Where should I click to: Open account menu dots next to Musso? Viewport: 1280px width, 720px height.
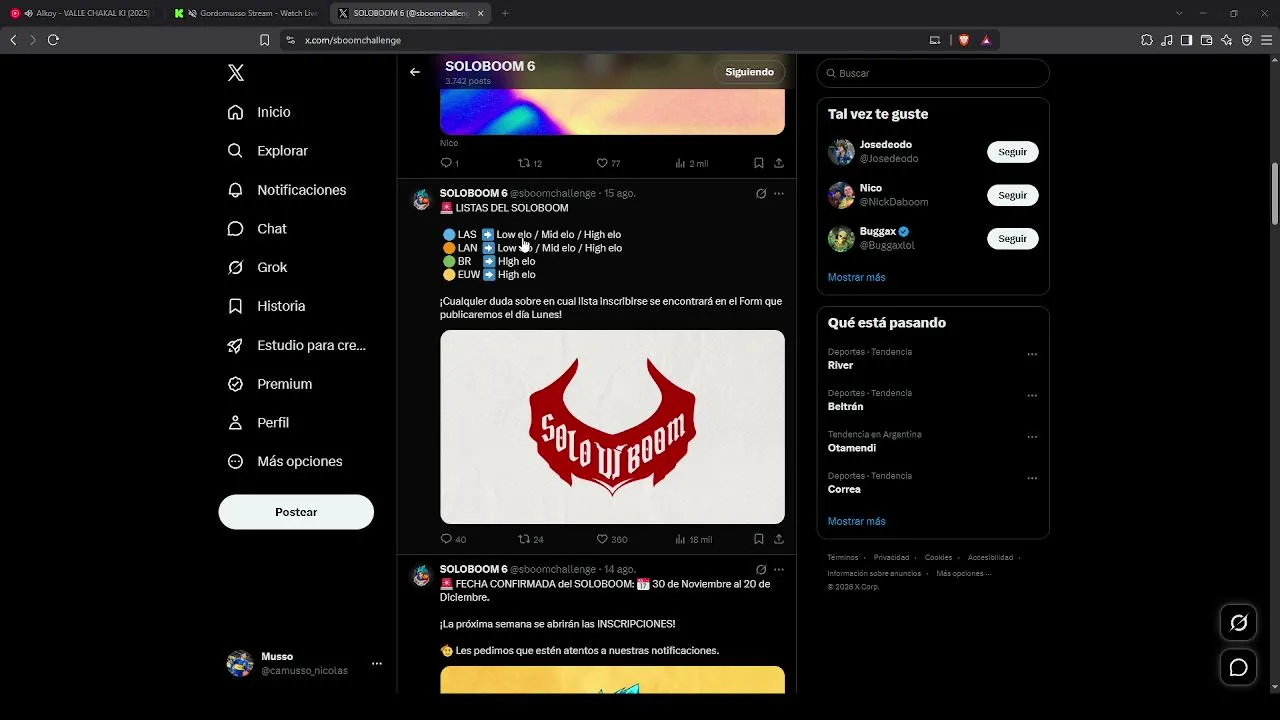(x=377, y=663)
